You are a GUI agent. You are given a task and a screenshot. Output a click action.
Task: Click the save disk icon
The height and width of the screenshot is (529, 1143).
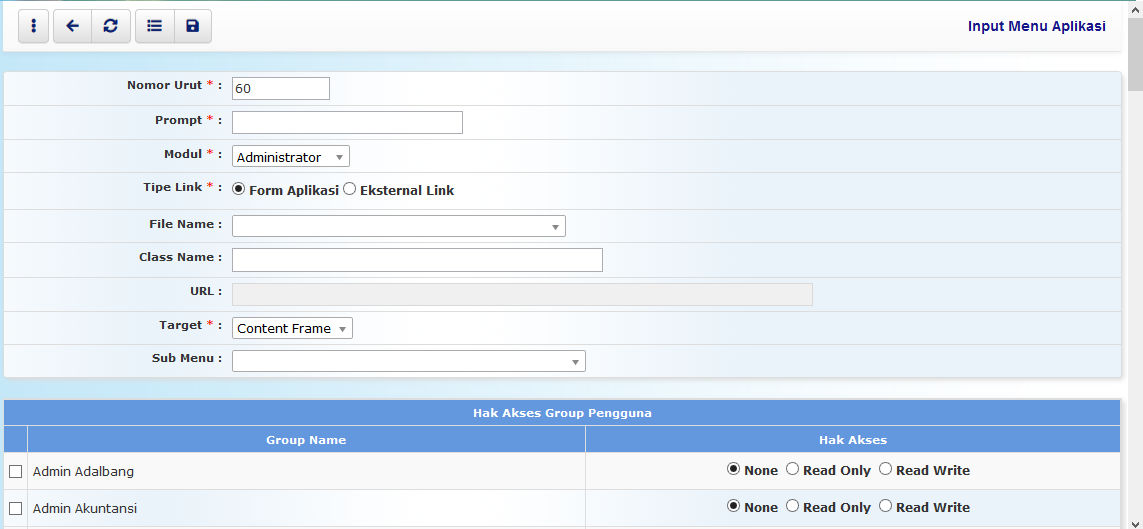pyautogui.click(x=193, y=27)
